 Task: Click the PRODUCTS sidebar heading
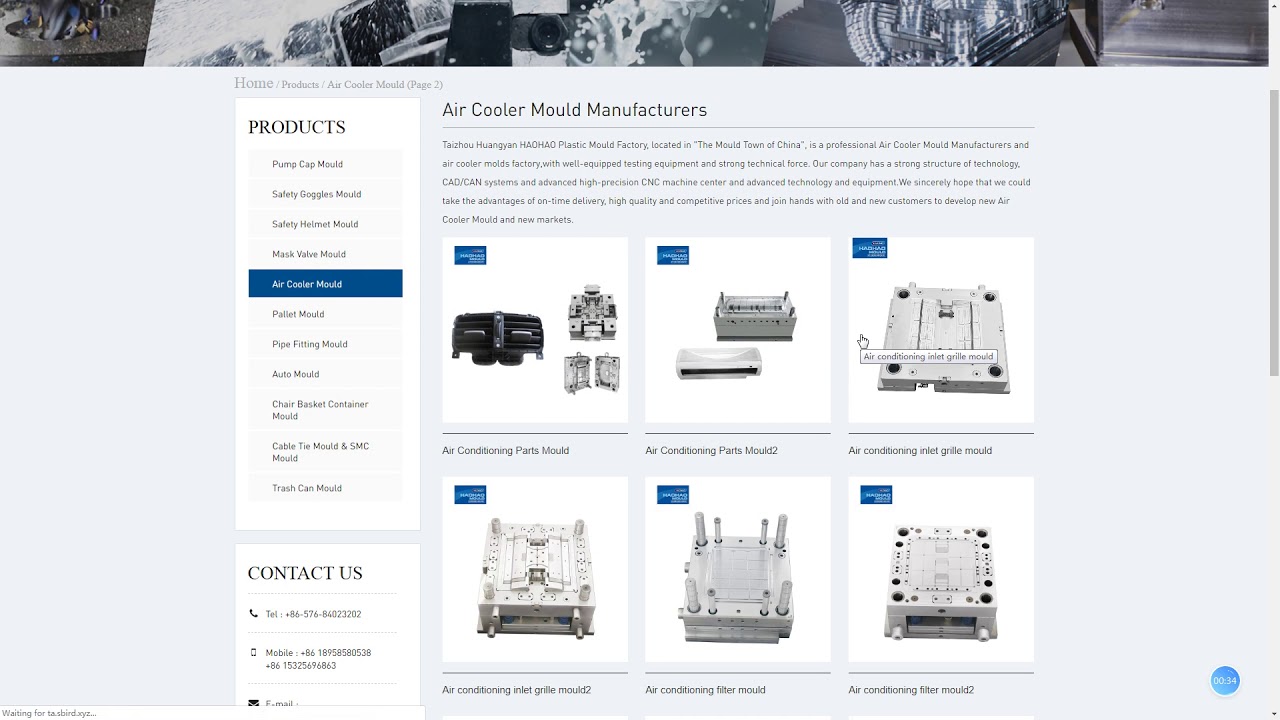[x=297, y=127]
